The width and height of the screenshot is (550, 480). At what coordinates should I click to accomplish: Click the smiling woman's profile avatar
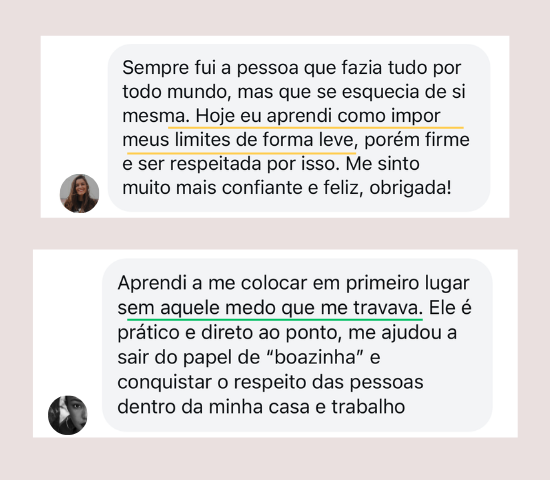click(x=79, y=193)
